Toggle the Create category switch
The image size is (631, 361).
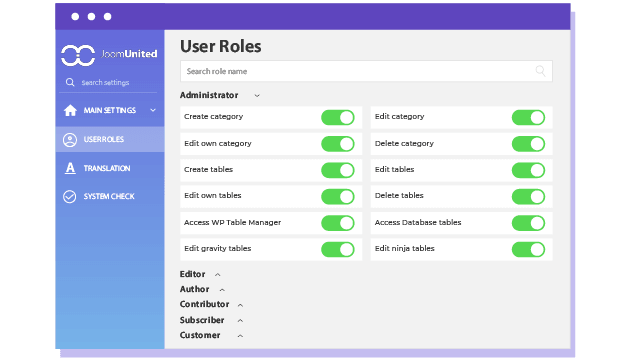338,118
